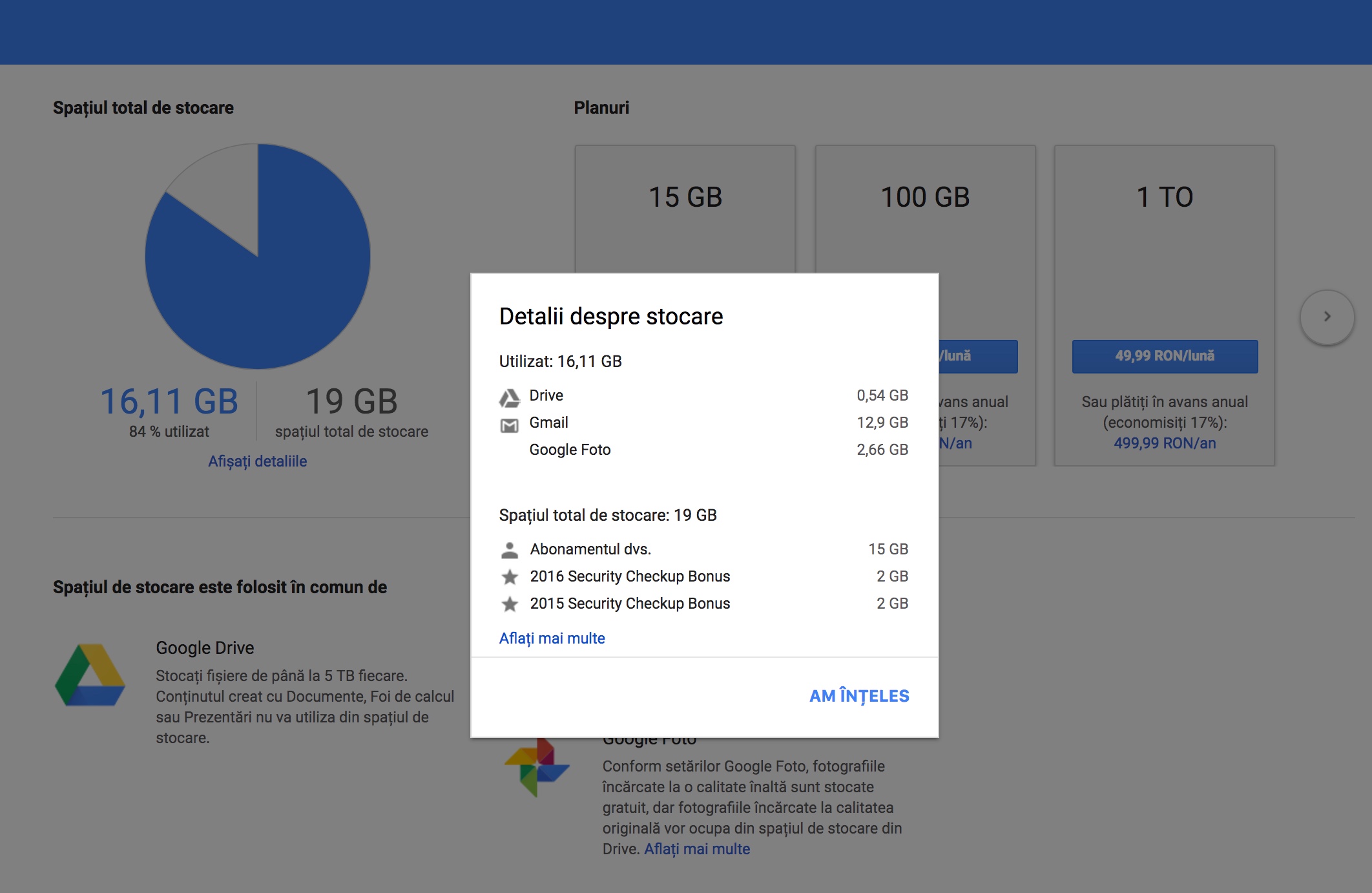1372x893 pixels.
Task: Select the 15 GB plan card
Action: pyautogui.click(x=685, y=209)
